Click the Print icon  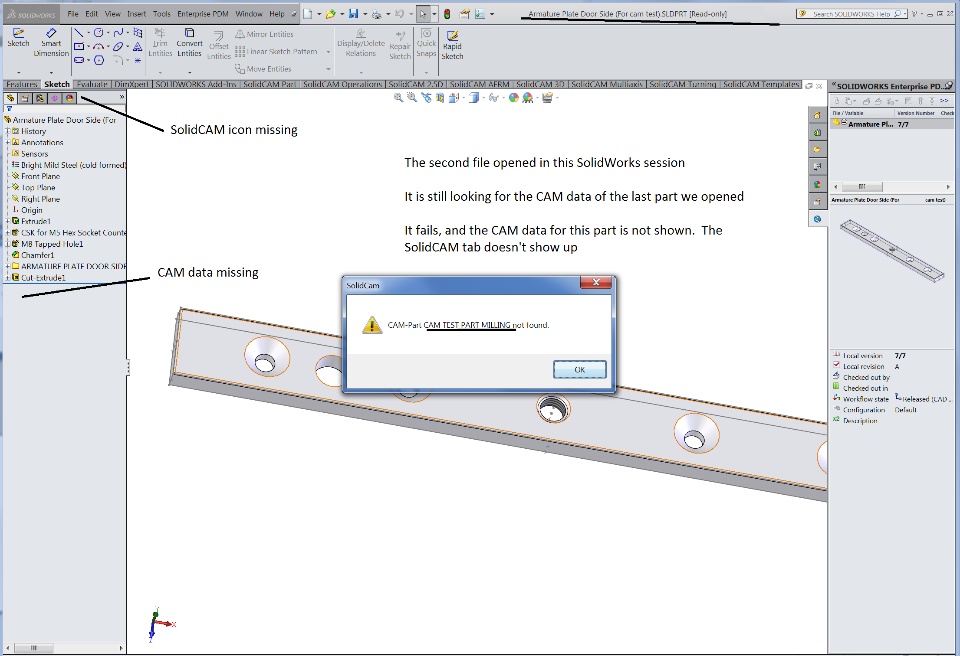[377, 13]
